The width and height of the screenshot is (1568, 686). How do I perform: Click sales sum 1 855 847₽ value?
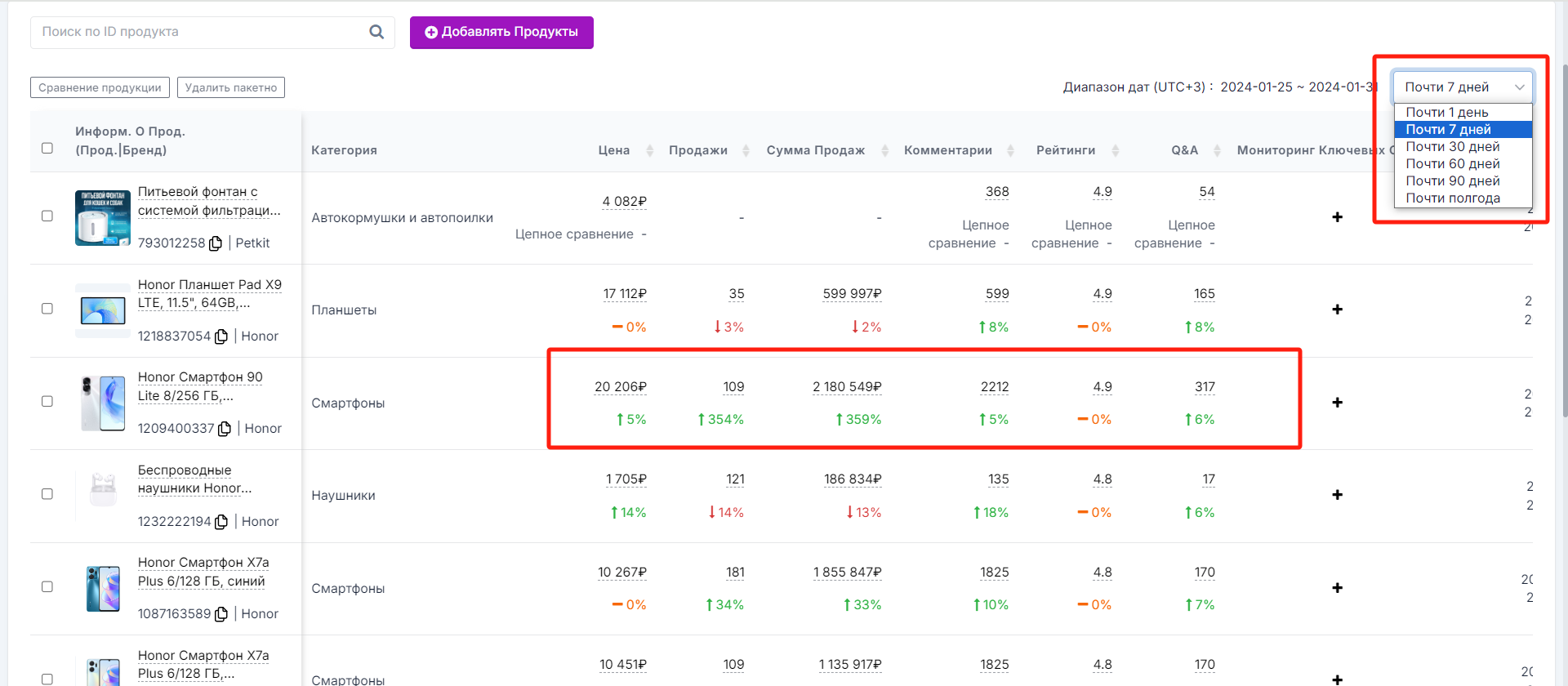(848, 572)
